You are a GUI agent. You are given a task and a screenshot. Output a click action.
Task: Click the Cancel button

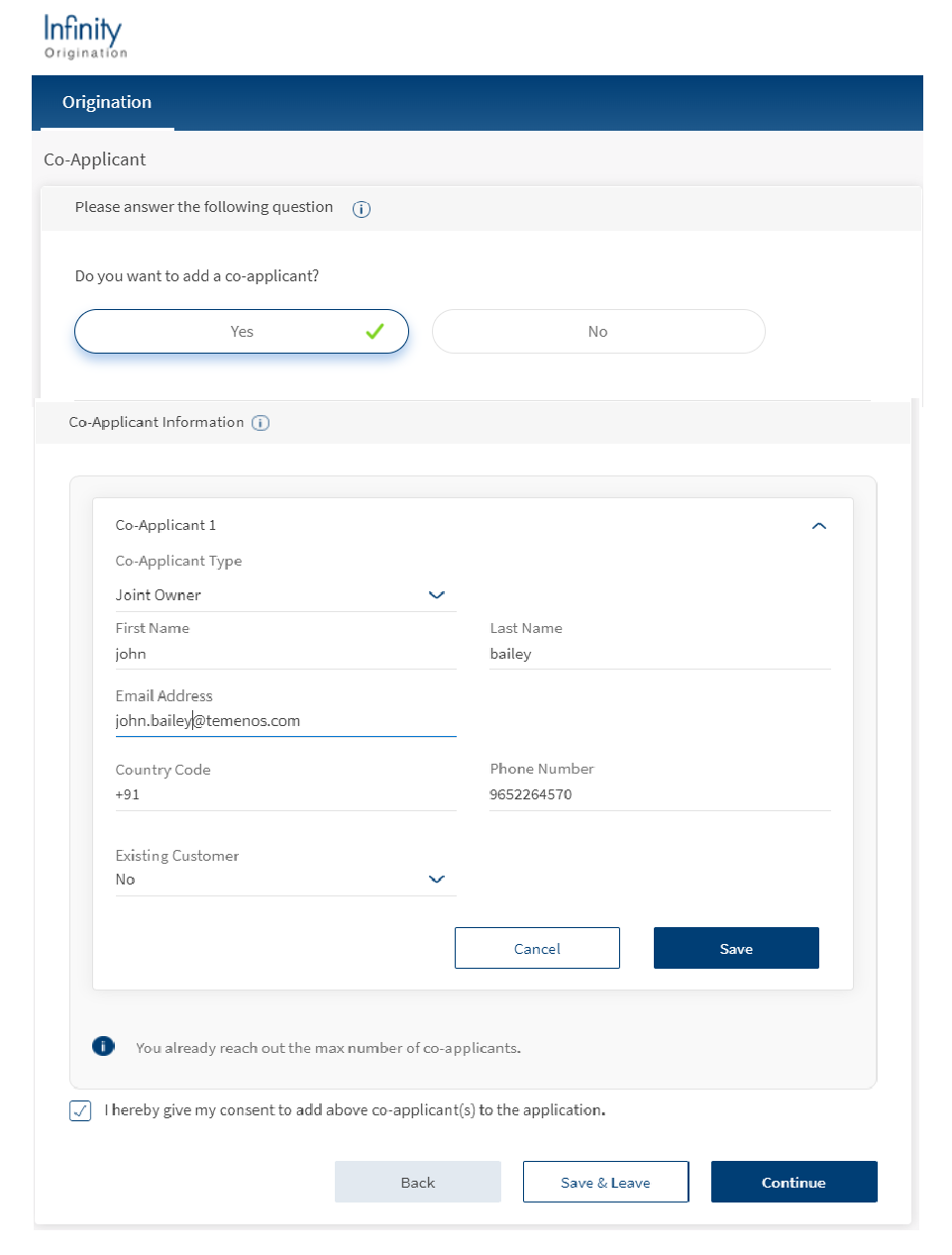537,948
